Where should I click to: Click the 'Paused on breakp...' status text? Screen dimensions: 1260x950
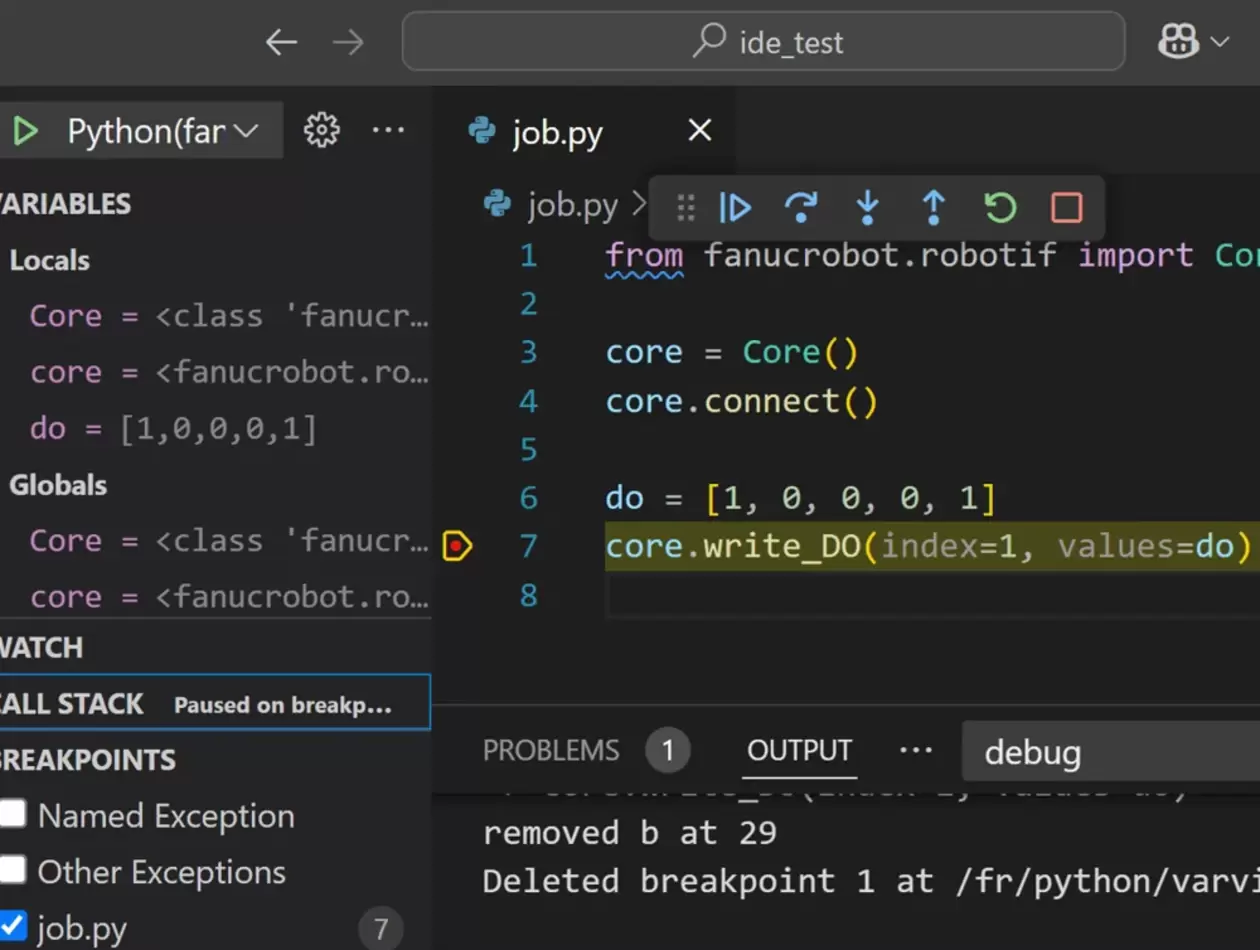click(282, 706)
